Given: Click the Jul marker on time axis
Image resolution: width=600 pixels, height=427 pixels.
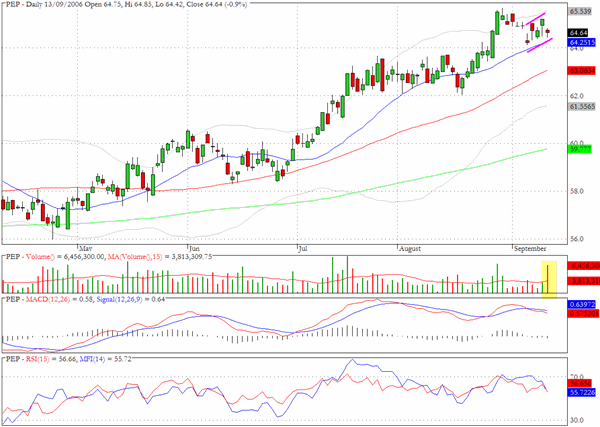Looking at the screenshot, I should [x=302, y=248].
